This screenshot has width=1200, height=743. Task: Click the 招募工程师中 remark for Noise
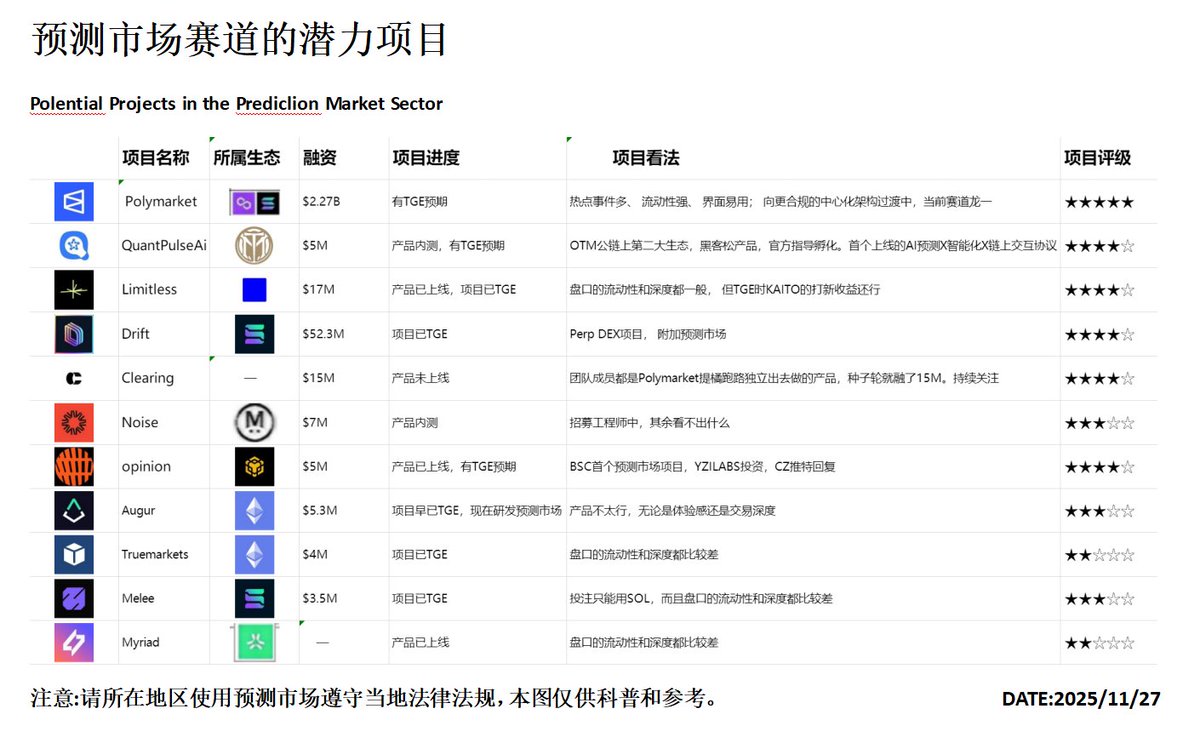click(650, 422)
